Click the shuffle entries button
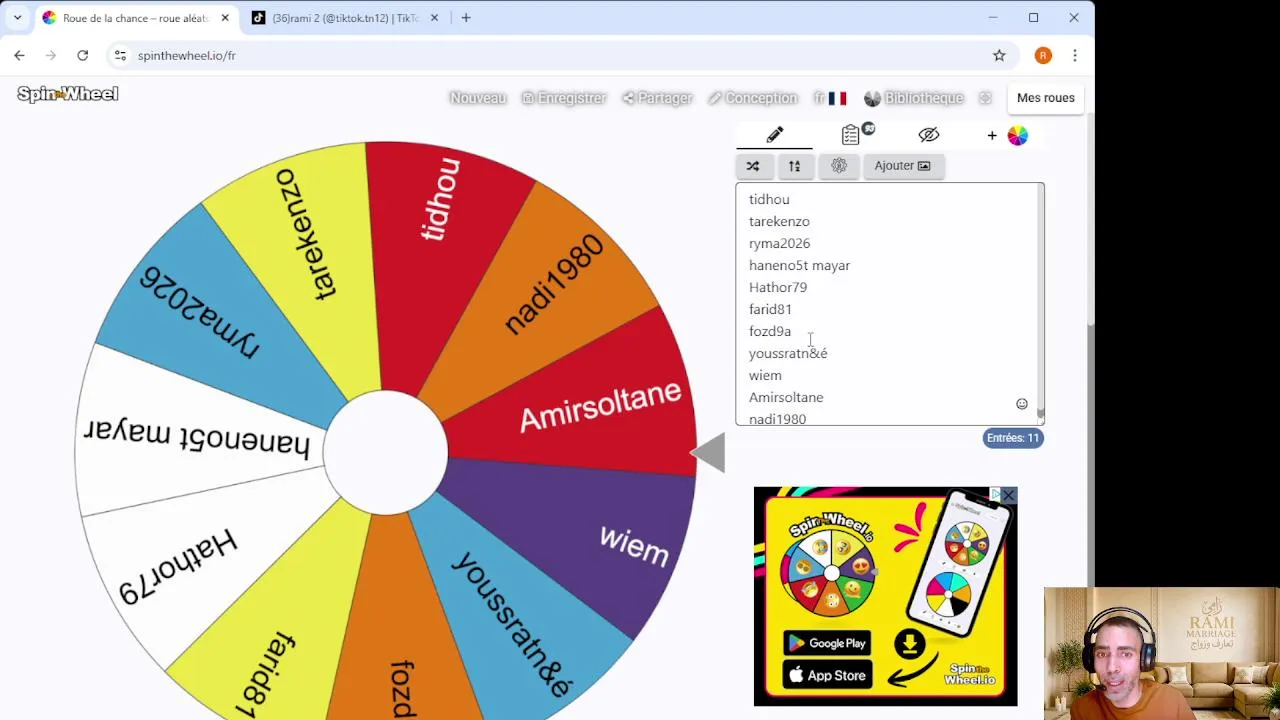 [x=753, y=166]
